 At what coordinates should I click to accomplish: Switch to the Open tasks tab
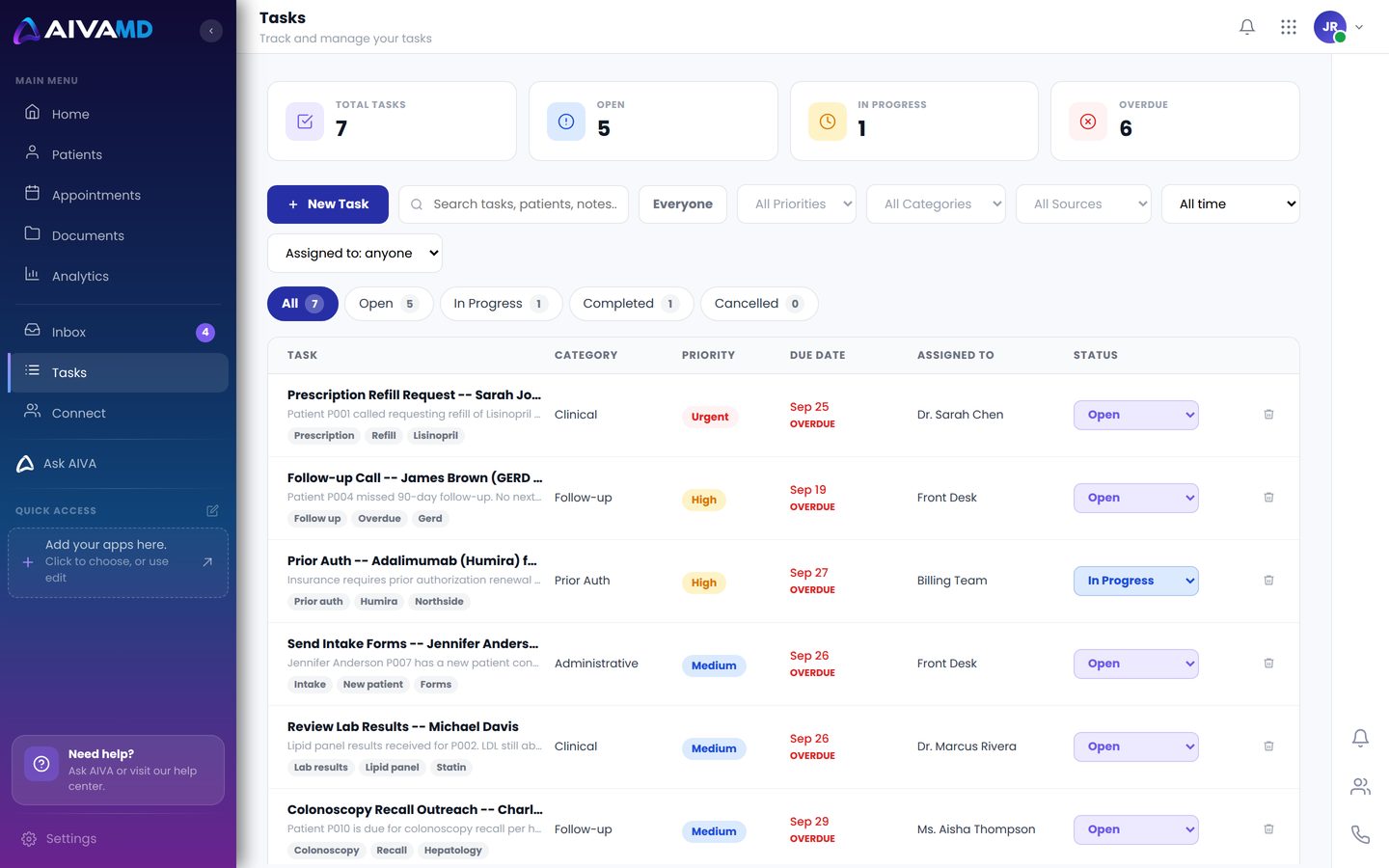click(389, 304)
